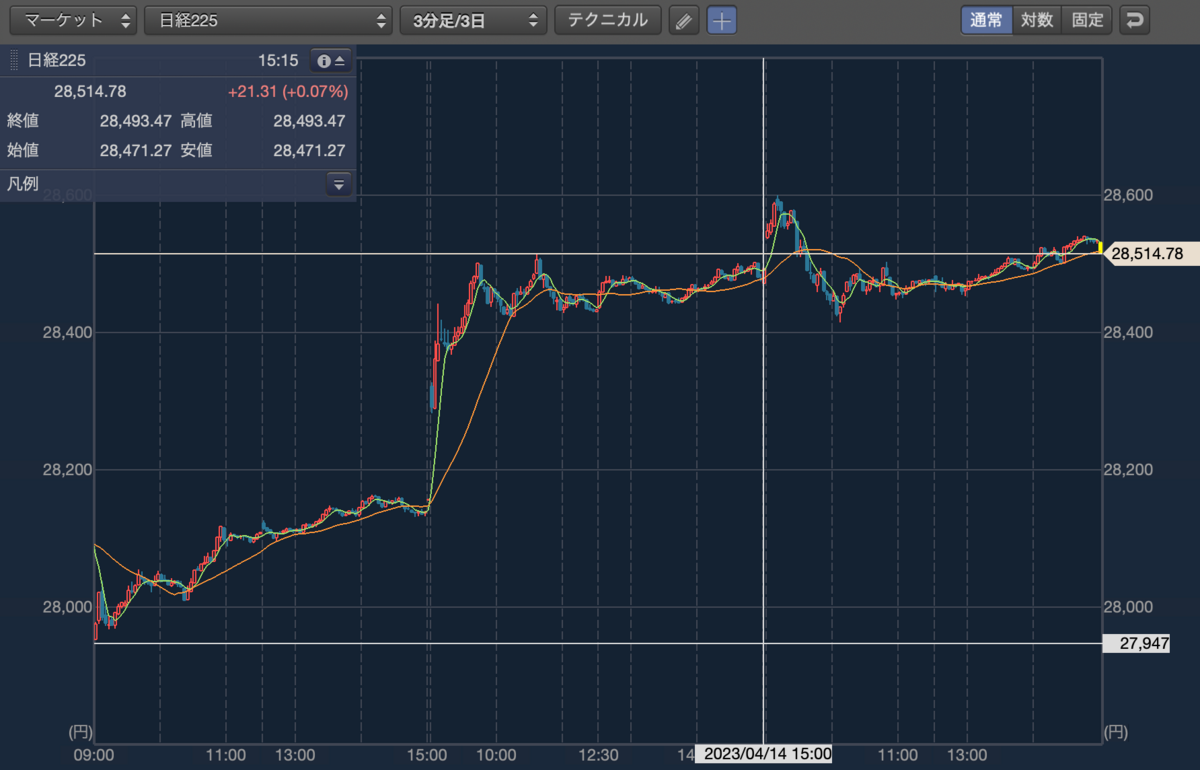Click the 始値 label in the info panel
The image size is (1200, 770).
[x=22, y=151]
